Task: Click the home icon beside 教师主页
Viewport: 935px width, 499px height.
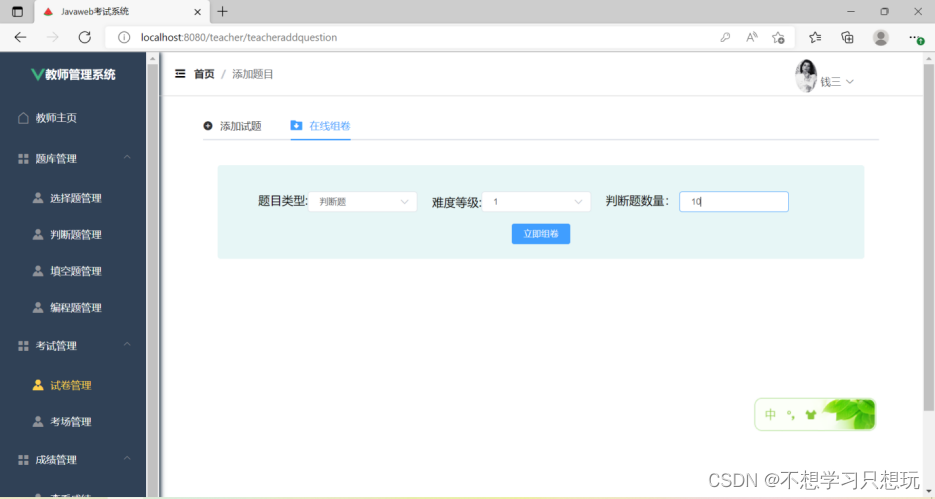Action: tap(23, 117)
